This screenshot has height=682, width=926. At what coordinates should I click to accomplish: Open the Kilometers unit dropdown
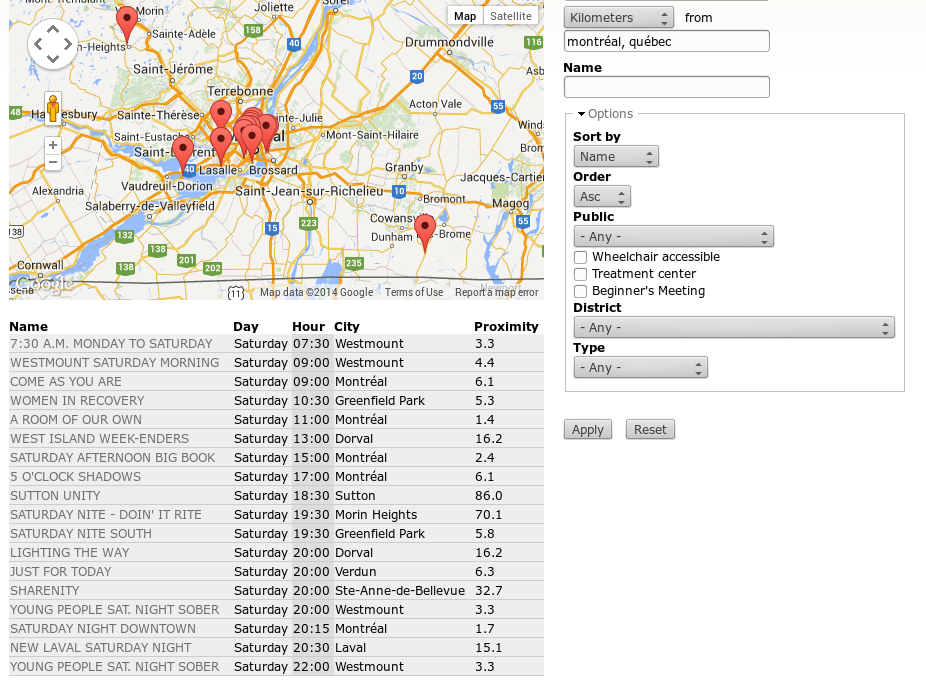619,18
